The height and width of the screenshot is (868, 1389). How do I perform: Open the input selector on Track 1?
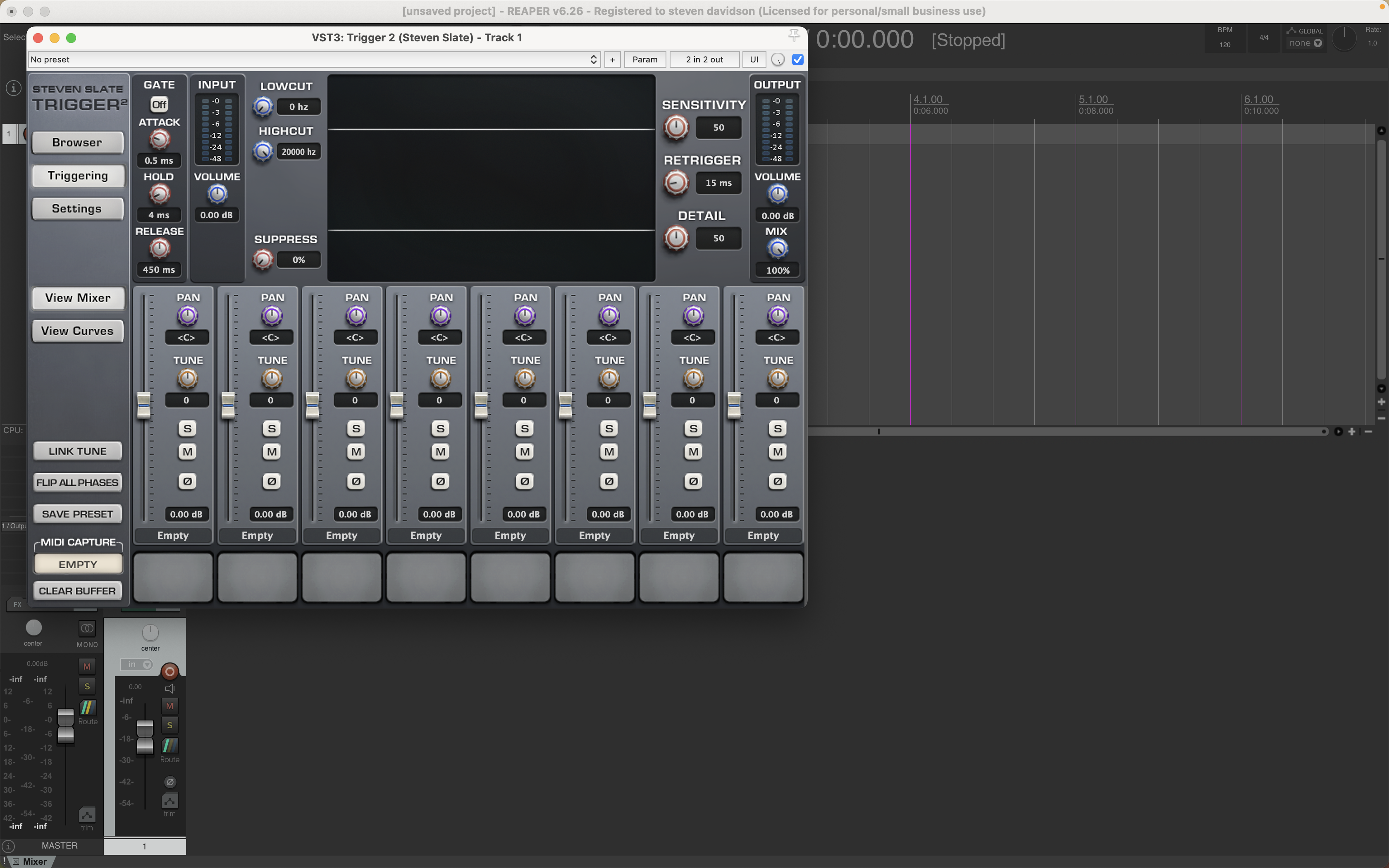pyautogui.click(x=136, y=664)
